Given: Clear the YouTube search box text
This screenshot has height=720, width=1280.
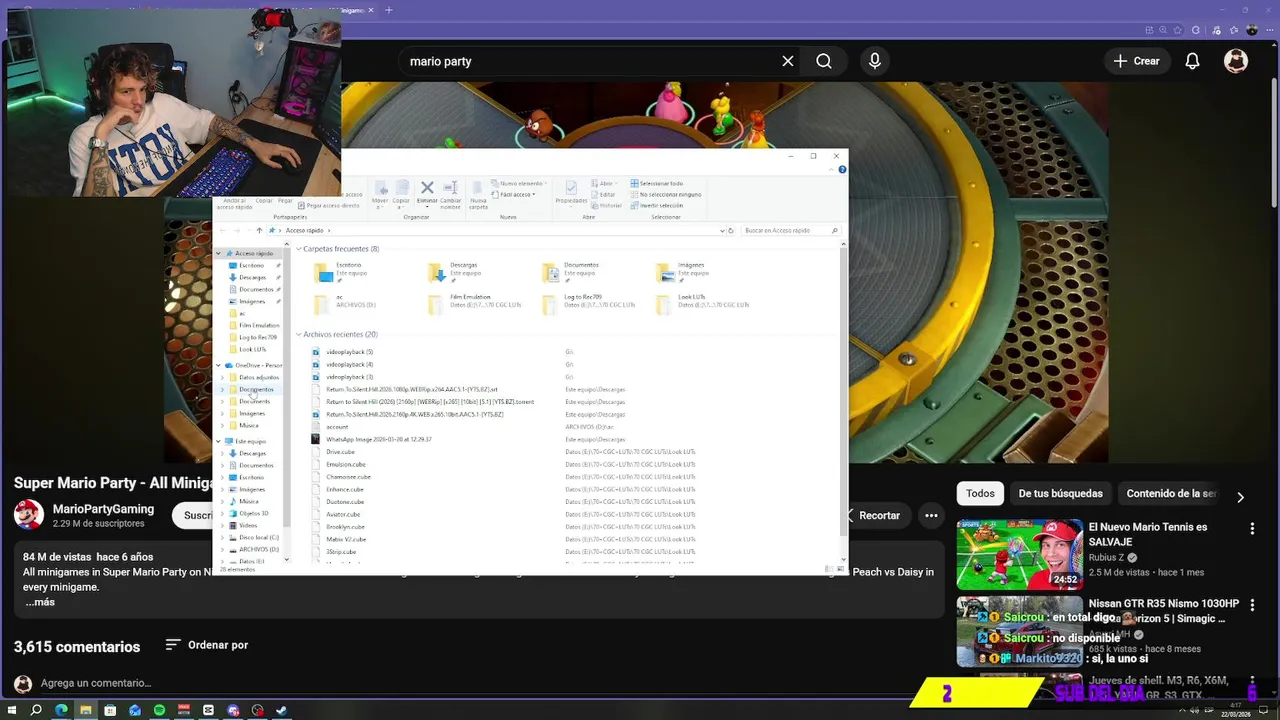Looking at the screenshot, I should click(788, 61).
